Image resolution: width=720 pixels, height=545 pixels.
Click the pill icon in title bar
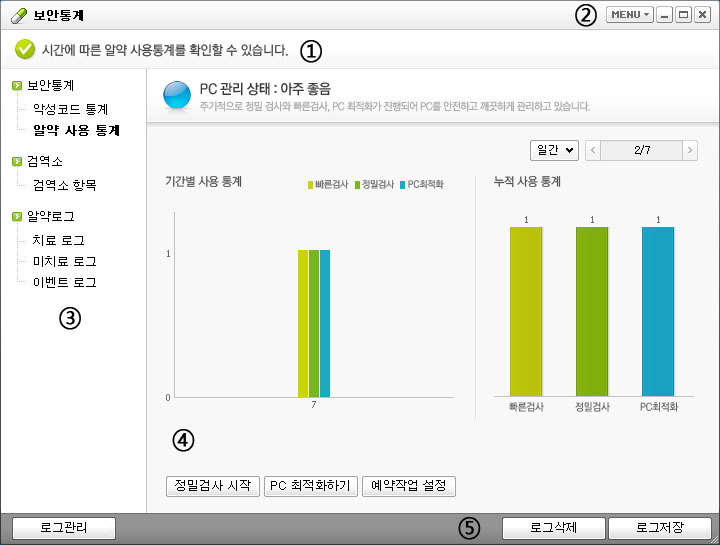pyautogui.click(x=18, y=15)
